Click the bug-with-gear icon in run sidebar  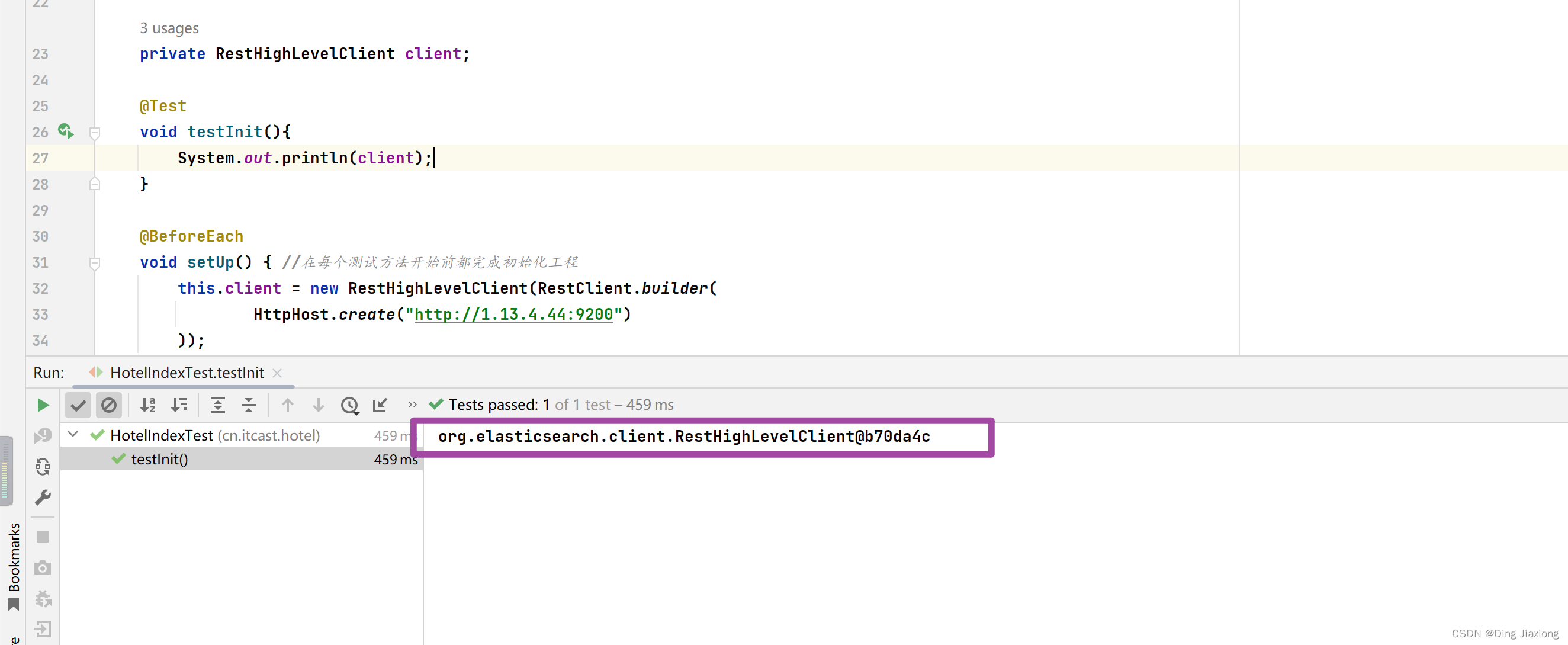pos(43,599)
